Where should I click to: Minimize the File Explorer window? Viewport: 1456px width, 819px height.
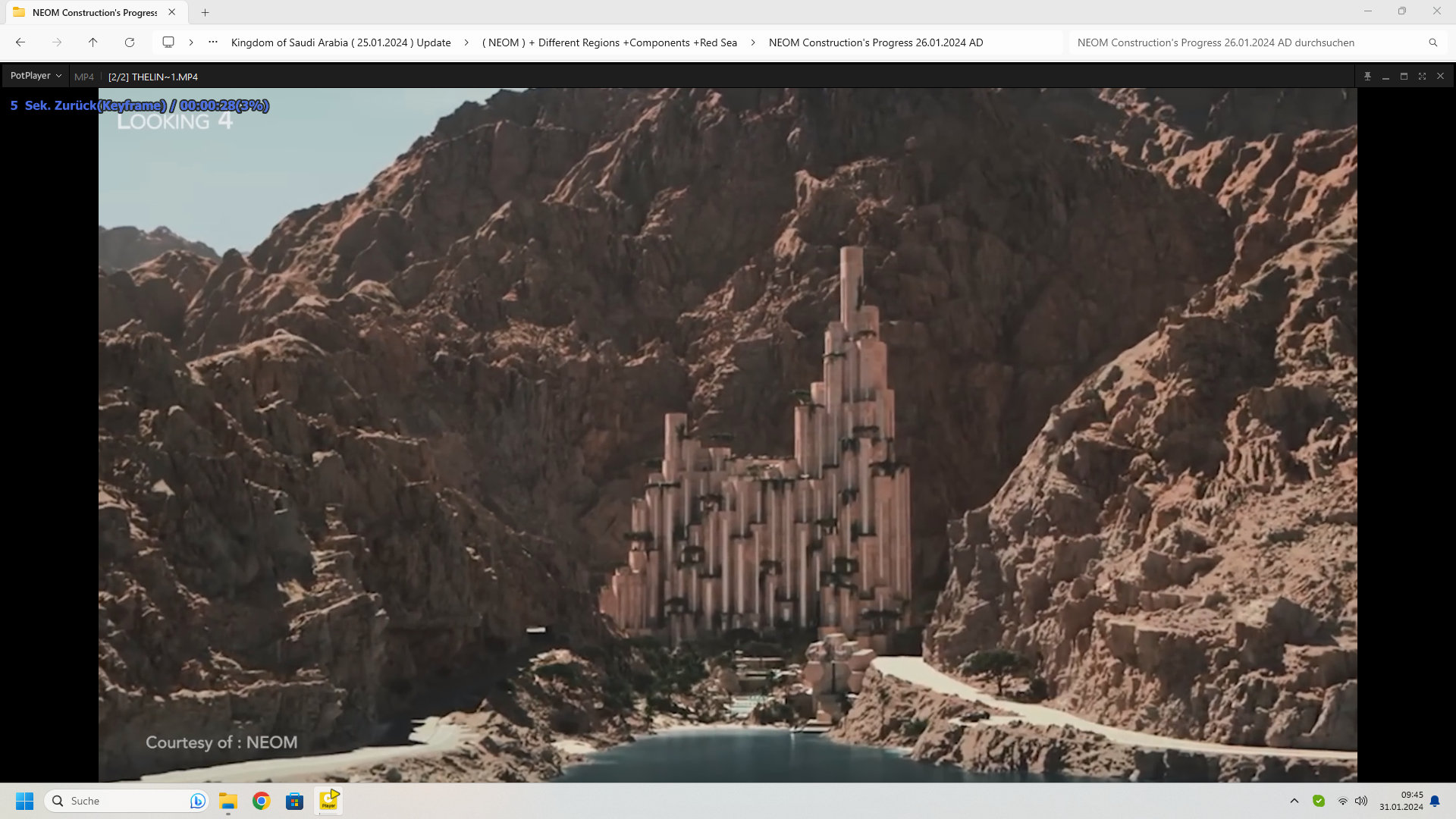click(x=1368, y=11)
